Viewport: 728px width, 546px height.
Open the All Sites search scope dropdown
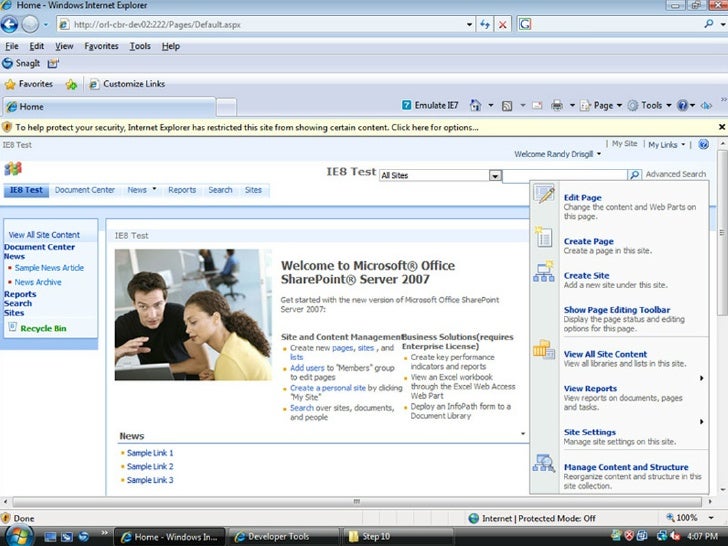[x=494, y=176]
